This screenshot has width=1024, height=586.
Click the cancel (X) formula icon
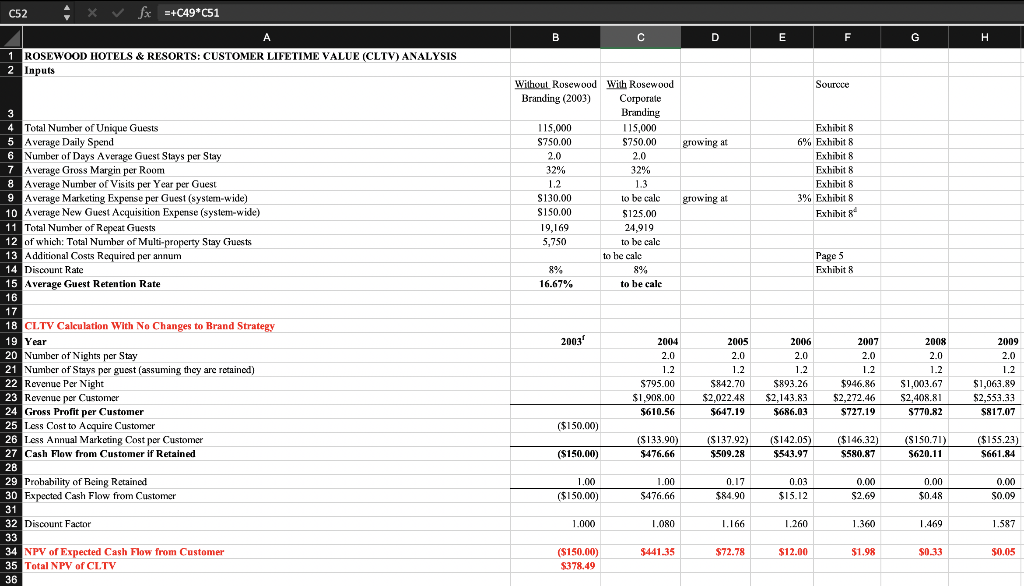[92, 12]
